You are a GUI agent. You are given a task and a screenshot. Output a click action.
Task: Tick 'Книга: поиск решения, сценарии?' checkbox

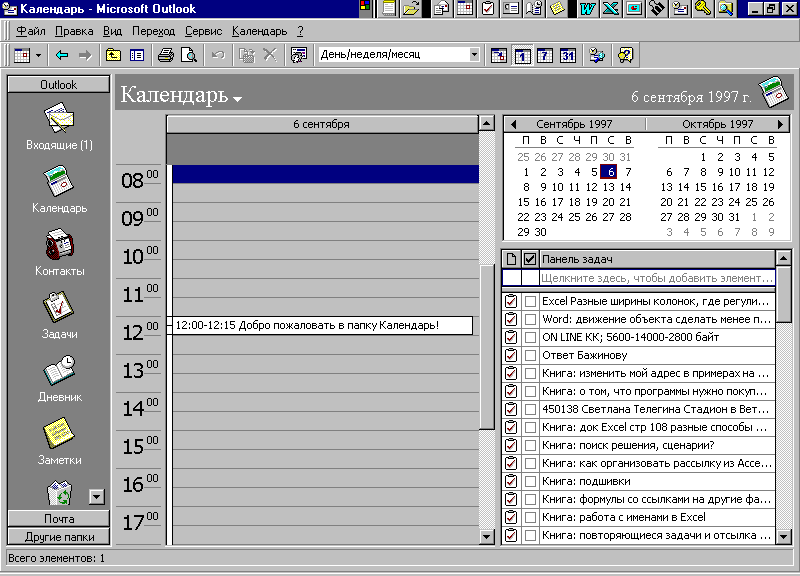click(530, 445)
